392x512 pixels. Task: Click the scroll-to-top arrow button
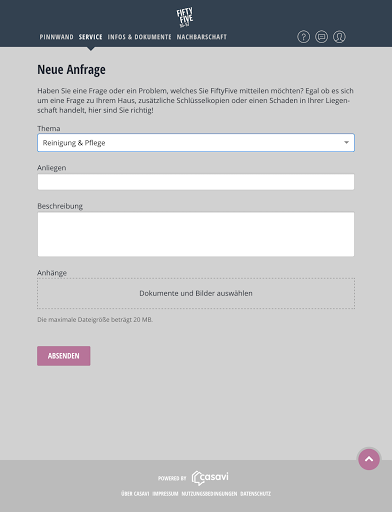[x=369, y=459]
